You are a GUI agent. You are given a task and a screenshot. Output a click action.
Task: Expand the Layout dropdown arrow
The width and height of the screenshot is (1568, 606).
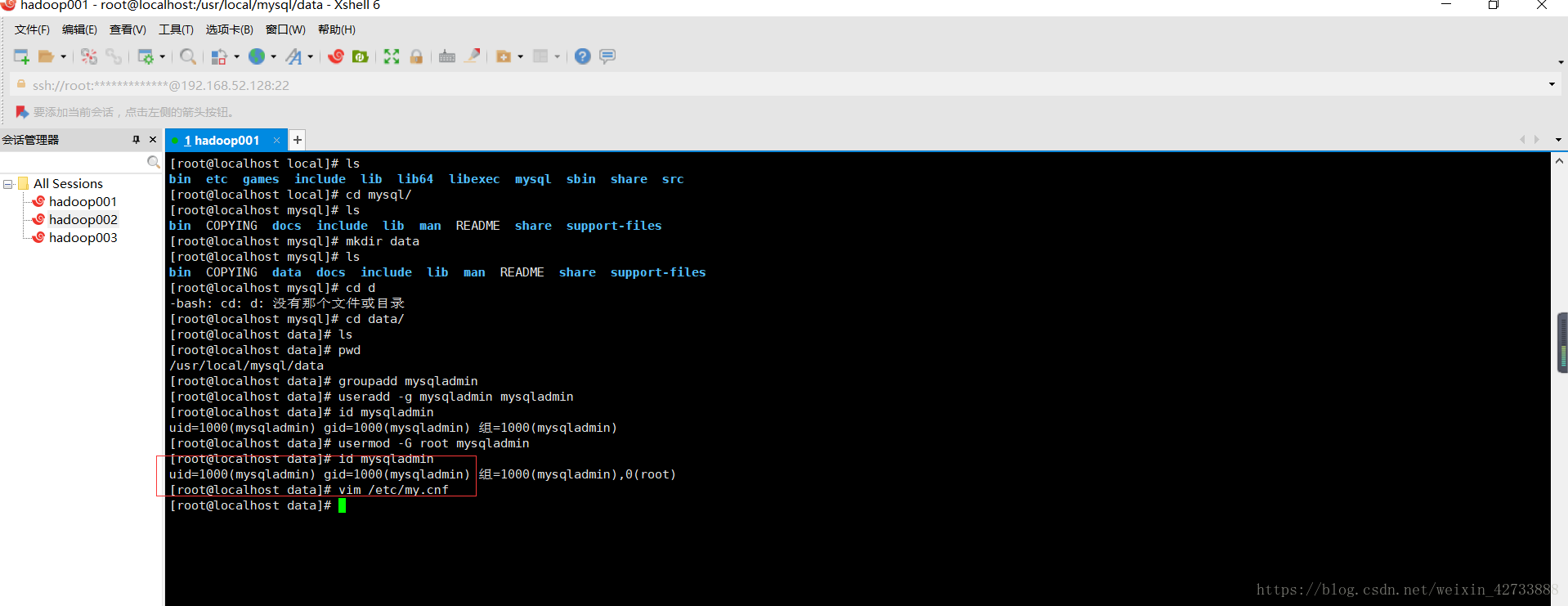coord(557,56)
